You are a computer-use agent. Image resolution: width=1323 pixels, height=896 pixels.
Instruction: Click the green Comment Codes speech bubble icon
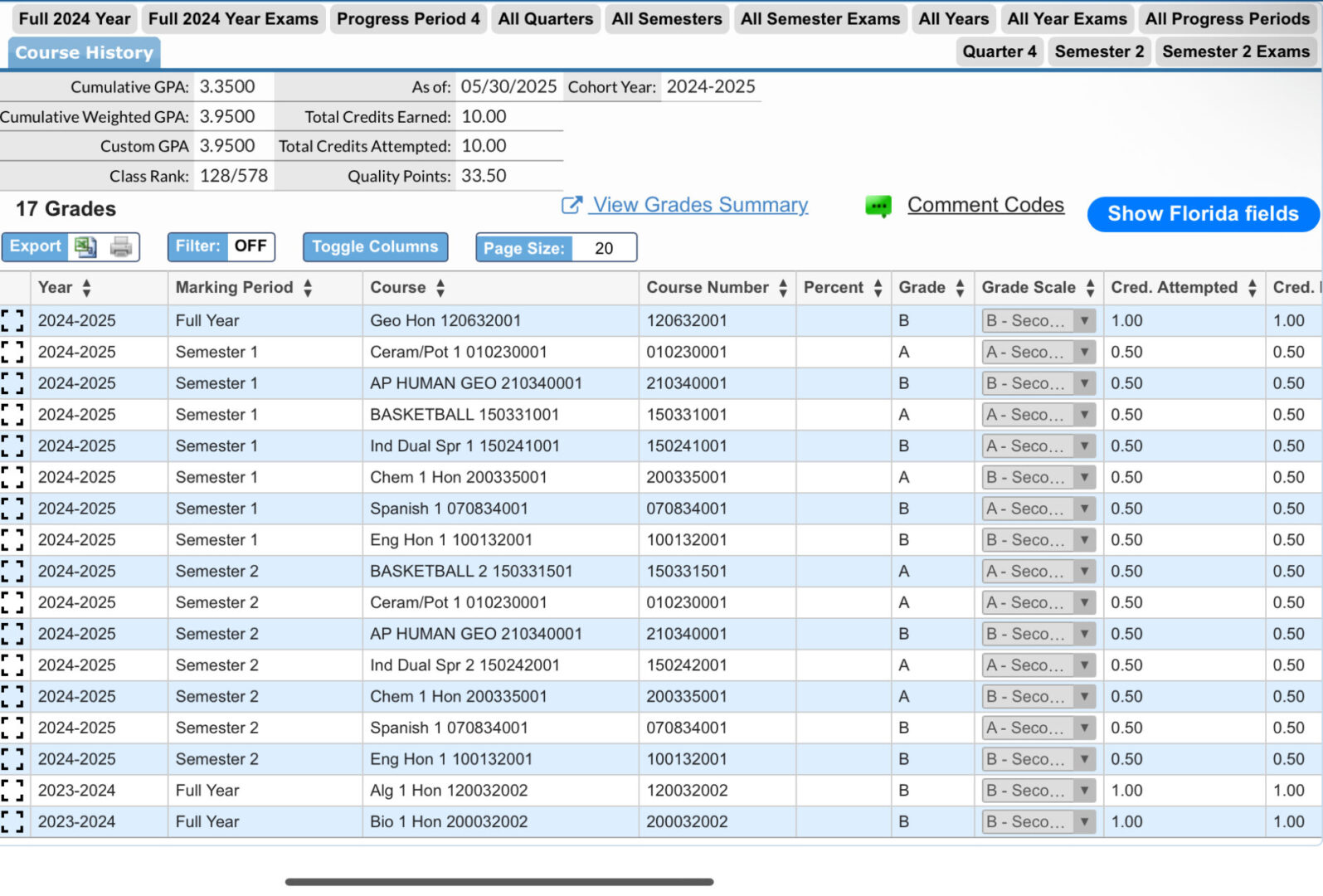[x=878, y=206]
